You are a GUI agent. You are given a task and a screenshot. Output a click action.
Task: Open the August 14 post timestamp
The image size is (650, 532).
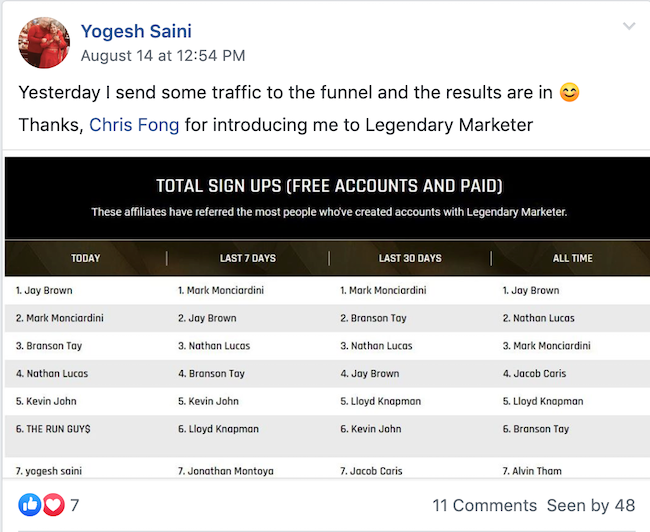point(163,56)
